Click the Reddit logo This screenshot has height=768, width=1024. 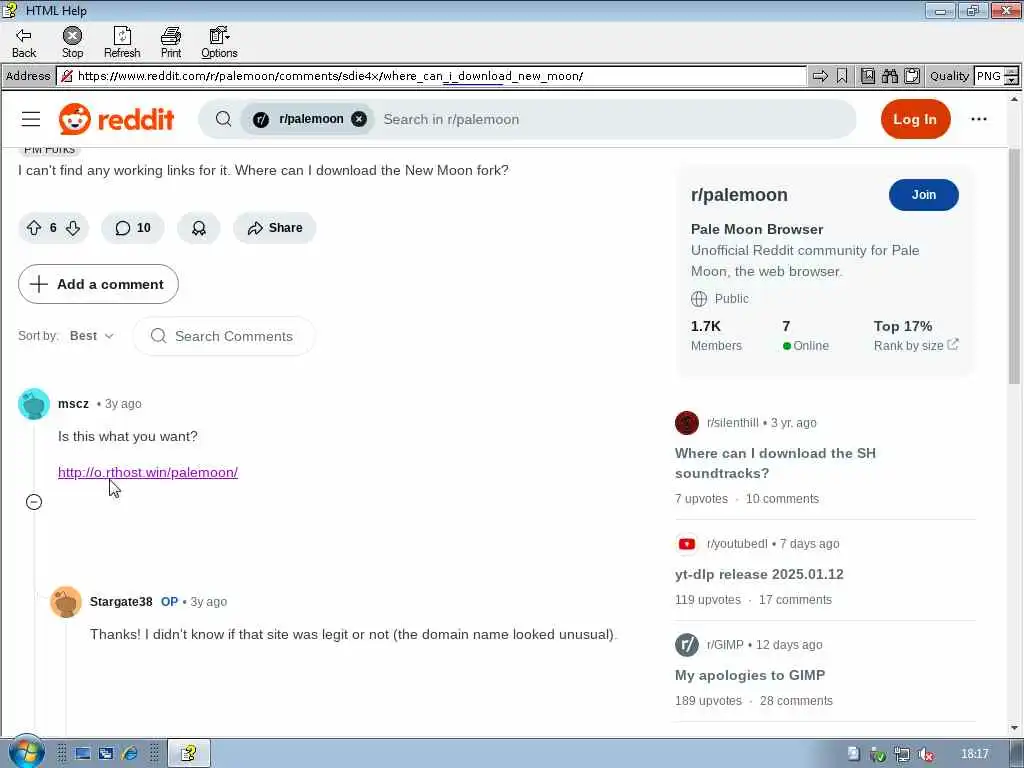pyautogui.click(x=116, y=119)
